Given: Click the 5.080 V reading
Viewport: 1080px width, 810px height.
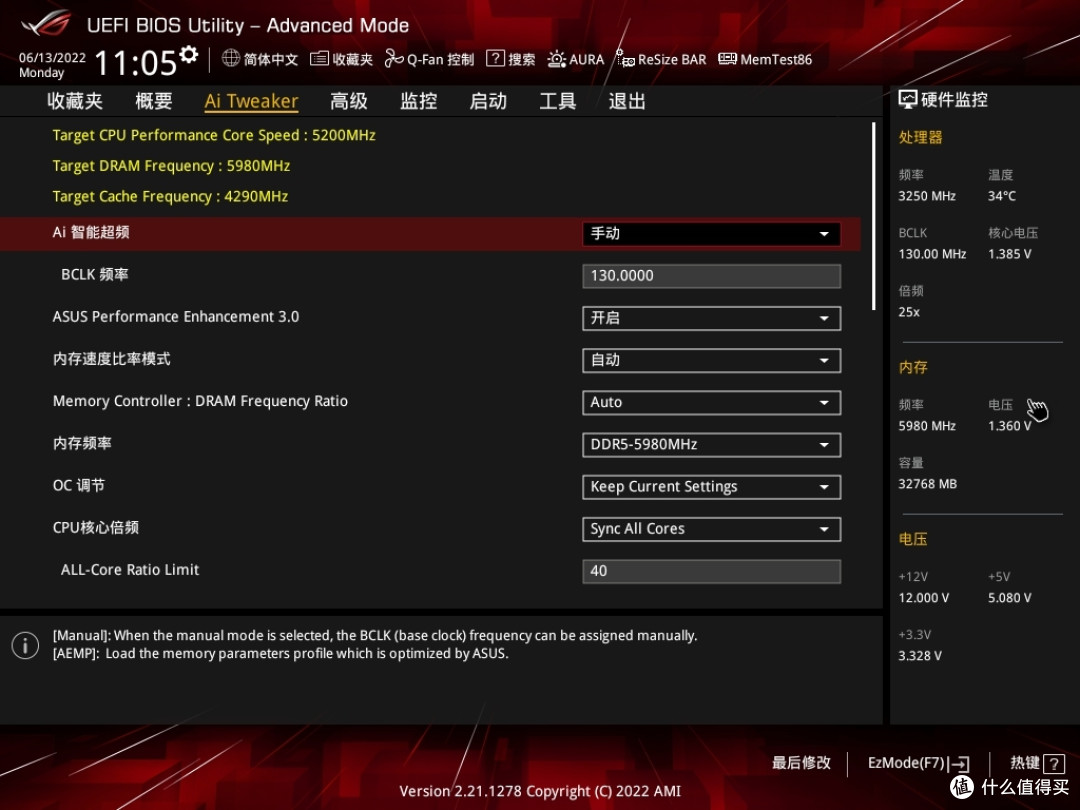Looking at the screenshot, I should [x=1009, y=598].
